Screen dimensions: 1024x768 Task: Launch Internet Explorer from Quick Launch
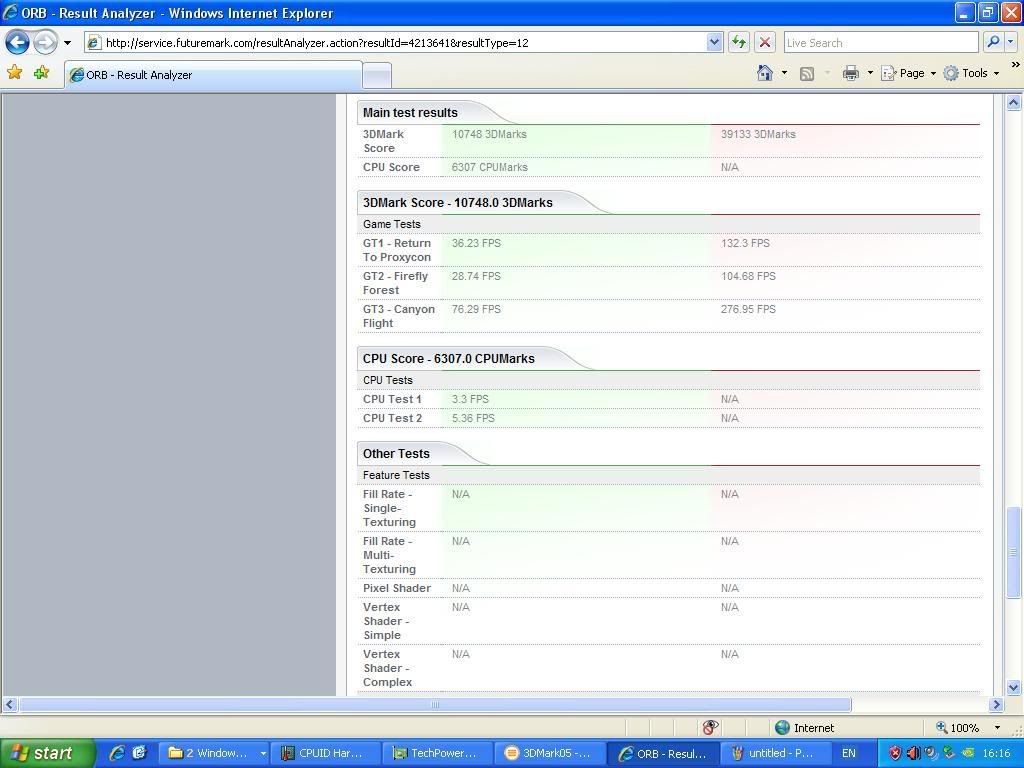tap(117, 753)
